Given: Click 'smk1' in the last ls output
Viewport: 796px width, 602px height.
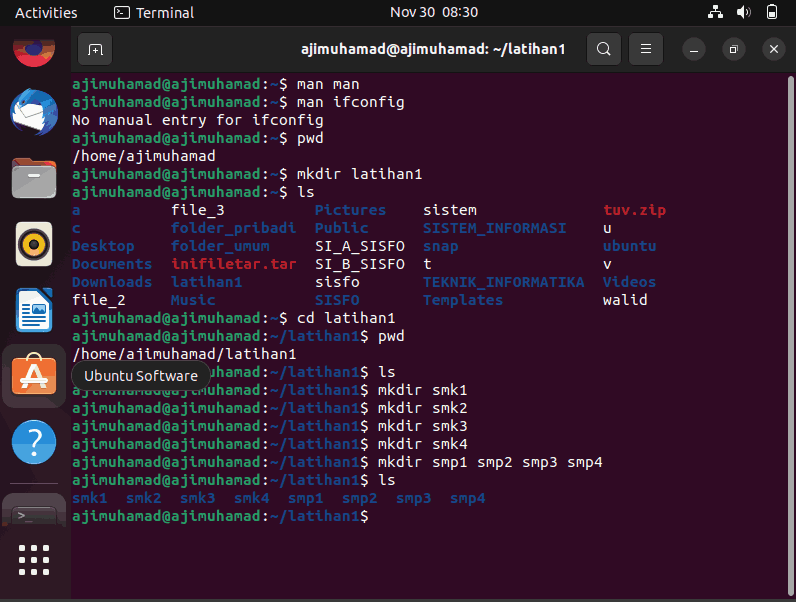Looking at the screenshot, I should pos(90,498).
